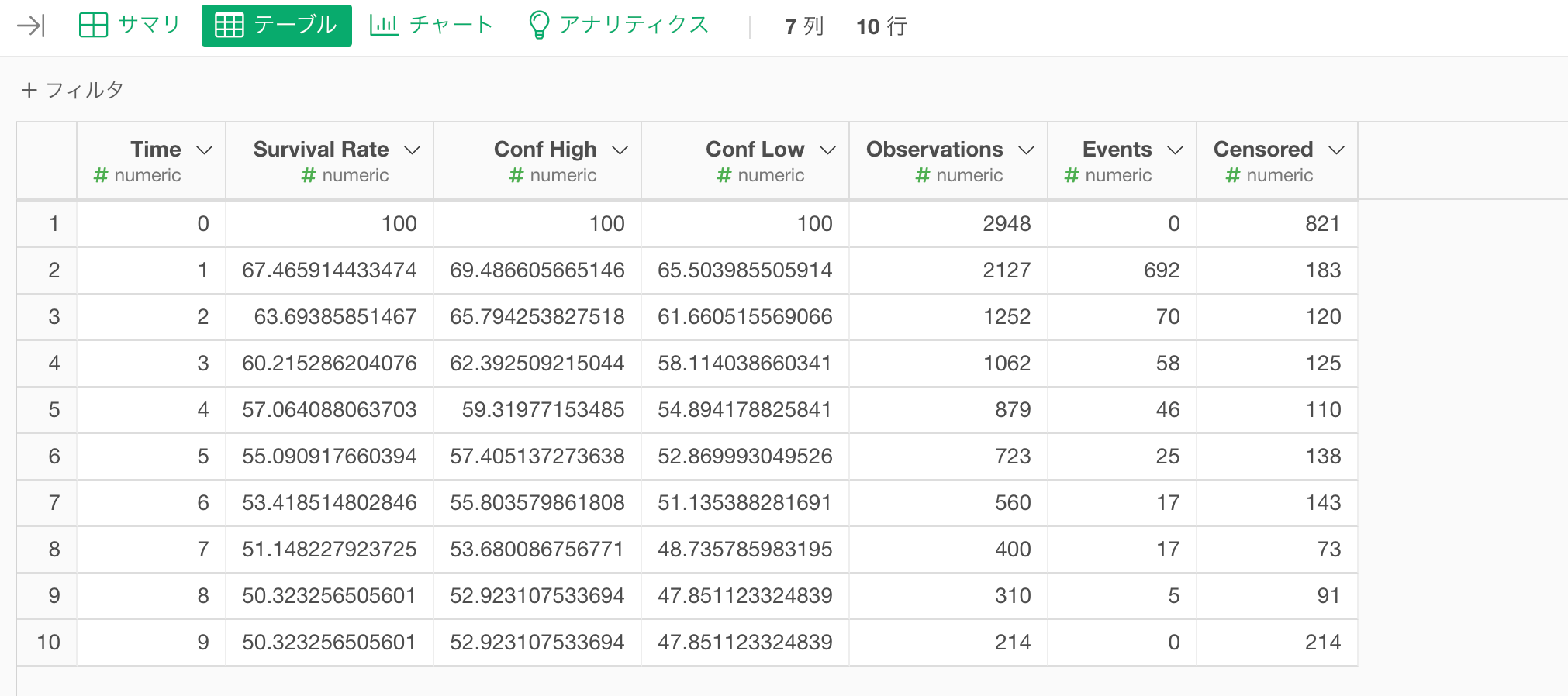1568x696 pixels.
Task: Click the Survival Rate header label
Action: [x=321, y=149]
